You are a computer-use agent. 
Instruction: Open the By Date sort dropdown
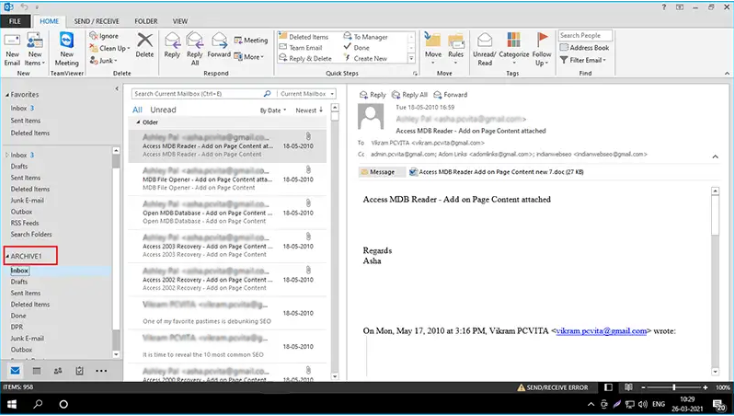point(273,110)
